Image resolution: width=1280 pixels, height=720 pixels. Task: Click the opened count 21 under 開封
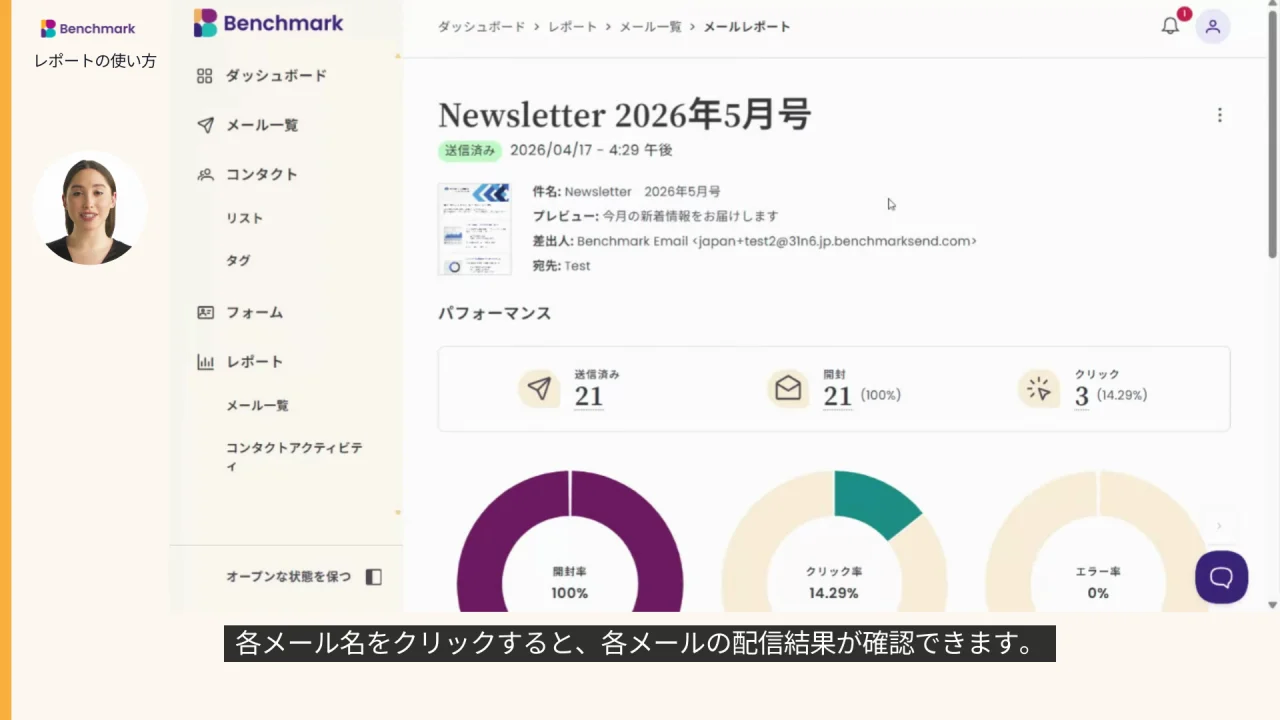click(x=837, y=397)
